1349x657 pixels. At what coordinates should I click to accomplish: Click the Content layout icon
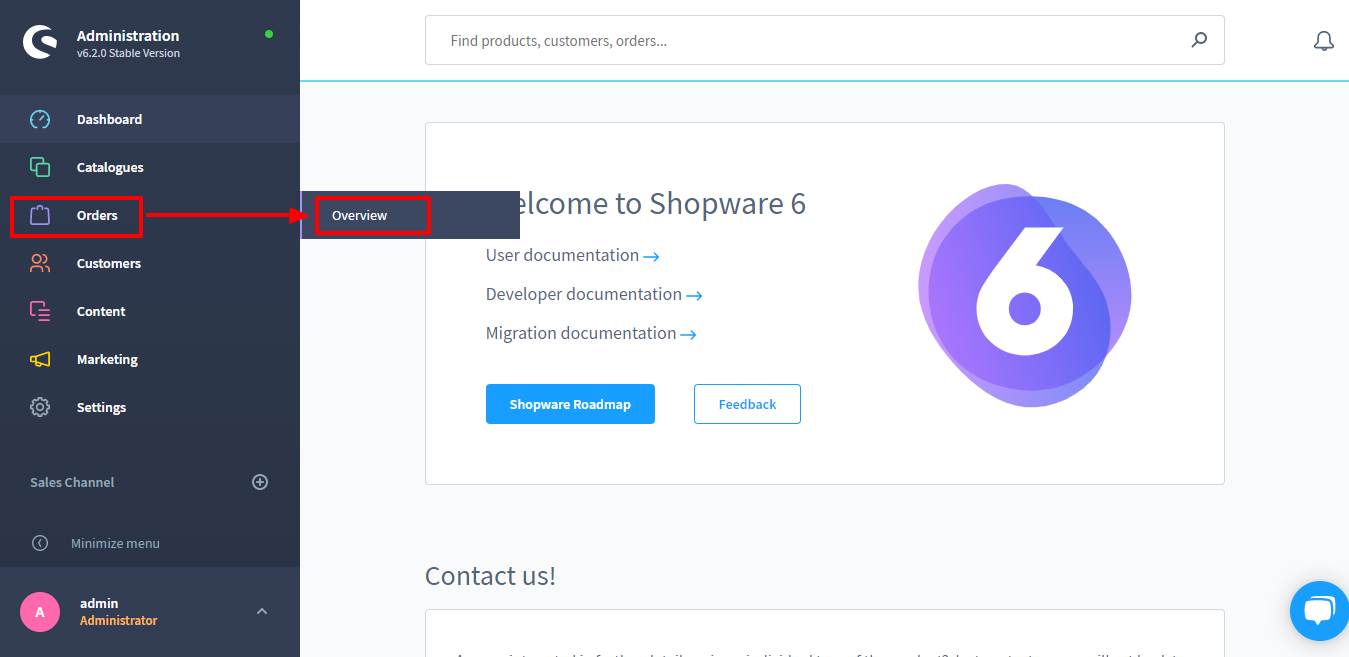coord(40,311)
